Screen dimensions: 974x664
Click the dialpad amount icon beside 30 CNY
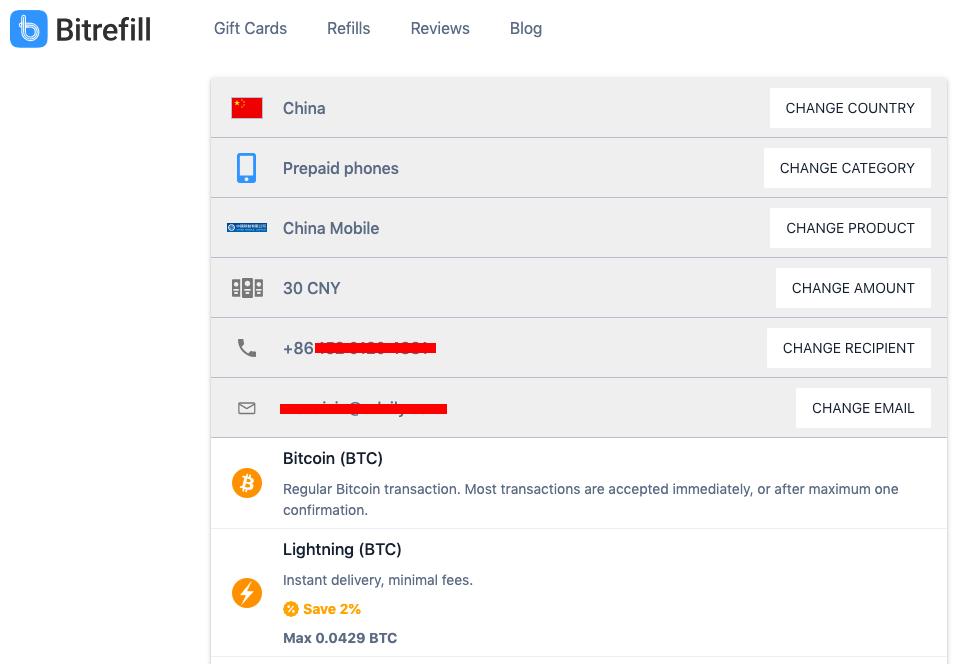(x=247, y=287)
